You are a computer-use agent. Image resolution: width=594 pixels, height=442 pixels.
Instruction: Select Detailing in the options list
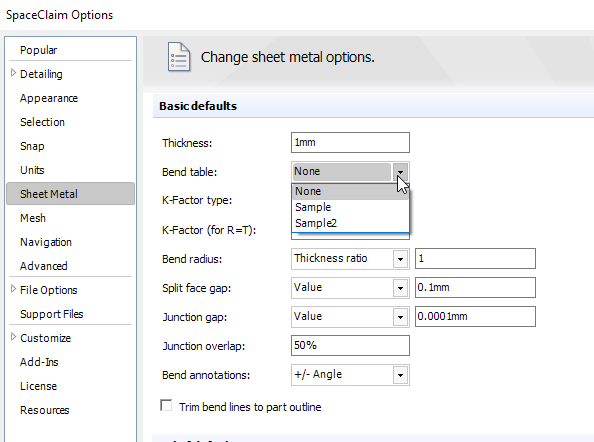(41, 74)
